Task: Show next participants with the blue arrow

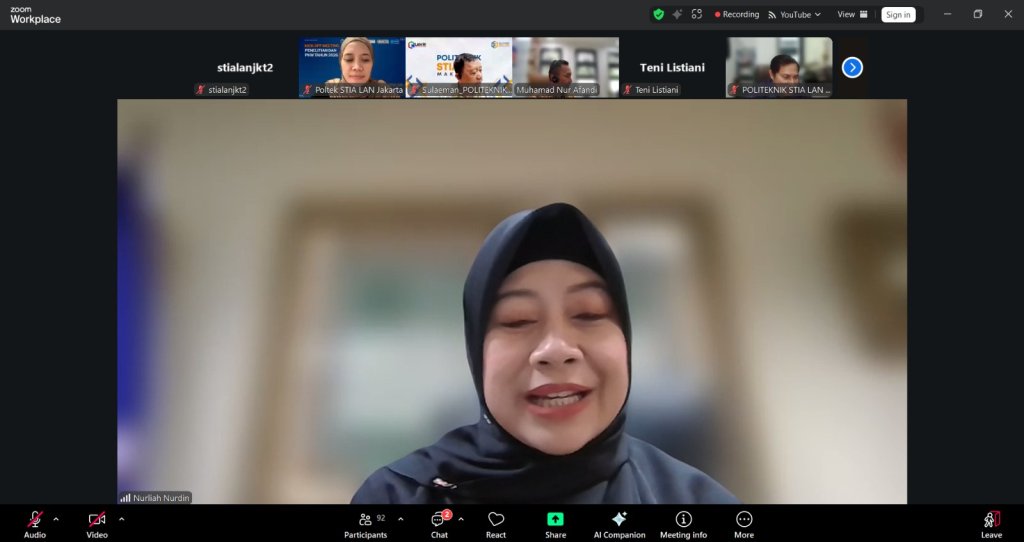Action: 852,67
